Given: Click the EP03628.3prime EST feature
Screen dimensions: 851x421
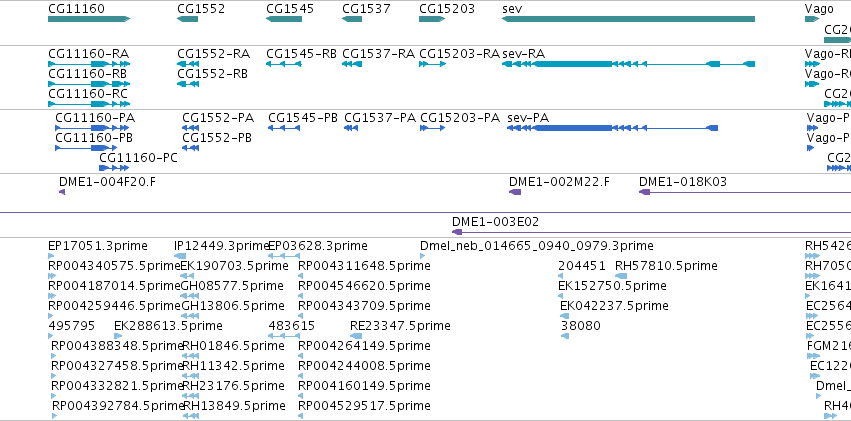Looking at the screenshot, I should [284, 256].
